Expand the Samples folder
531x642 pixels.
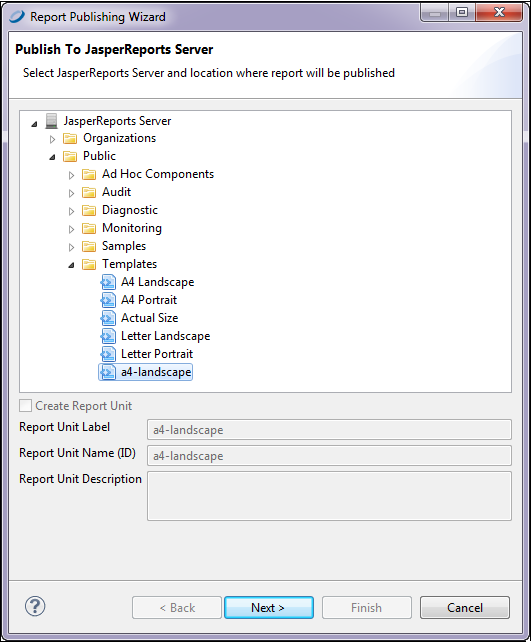pos(71,247)
